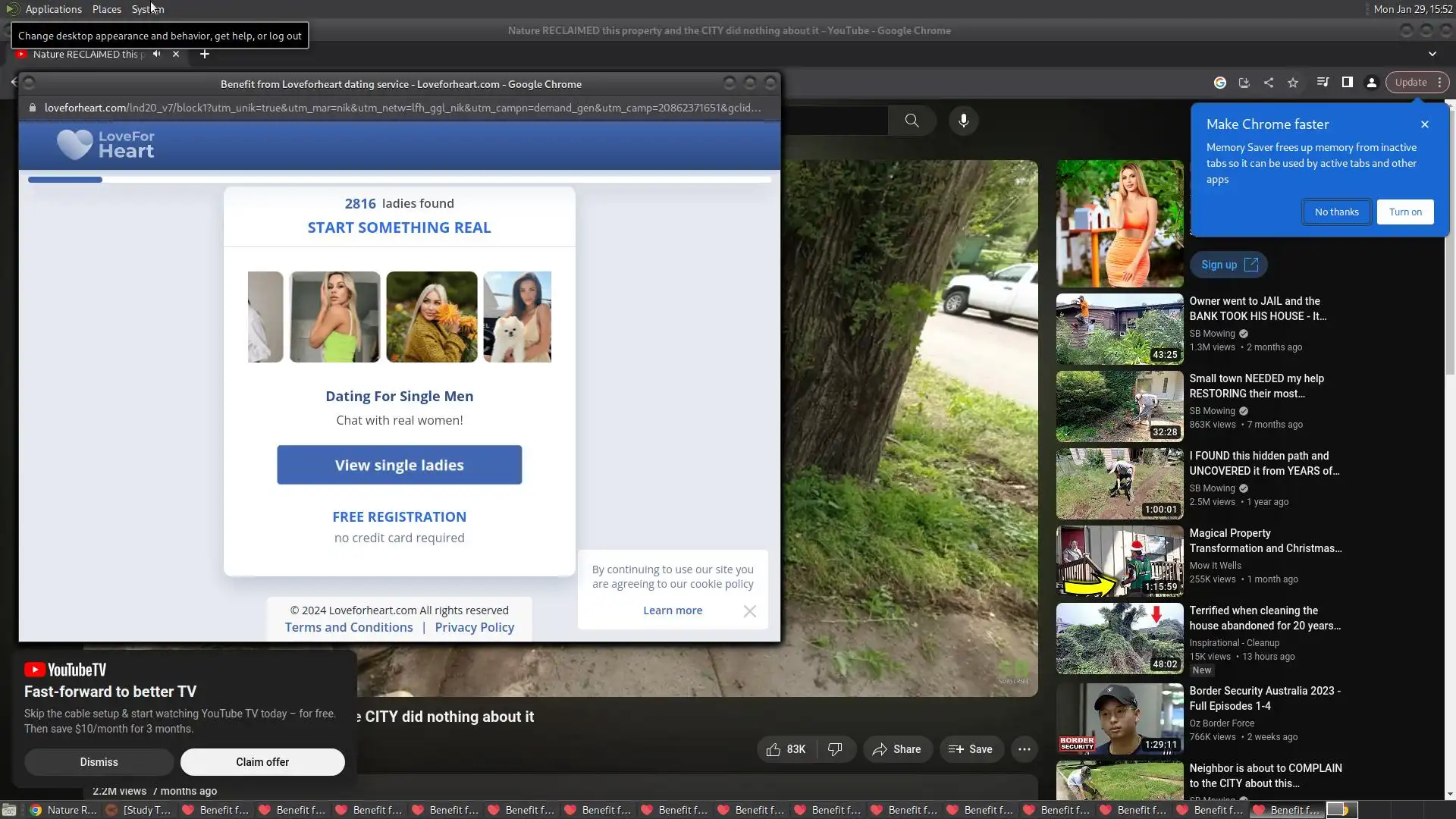Click the page progress bar
The image size is (1456, 819).
399,180
